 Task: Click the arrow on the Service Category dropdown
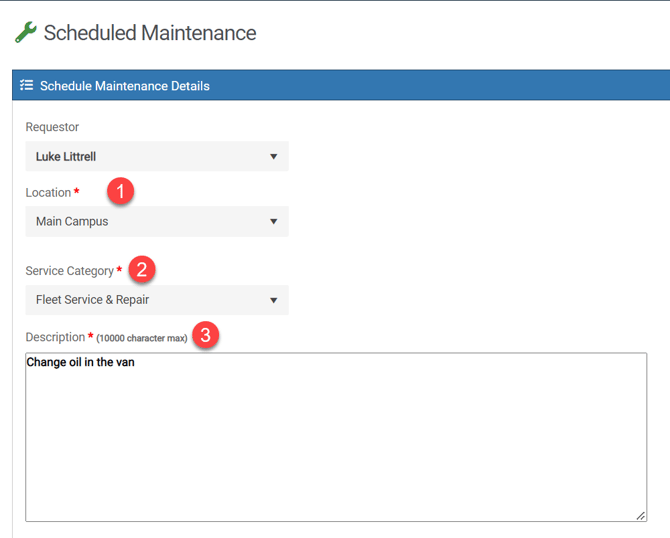pyautogui.click(x=274, y=300)
